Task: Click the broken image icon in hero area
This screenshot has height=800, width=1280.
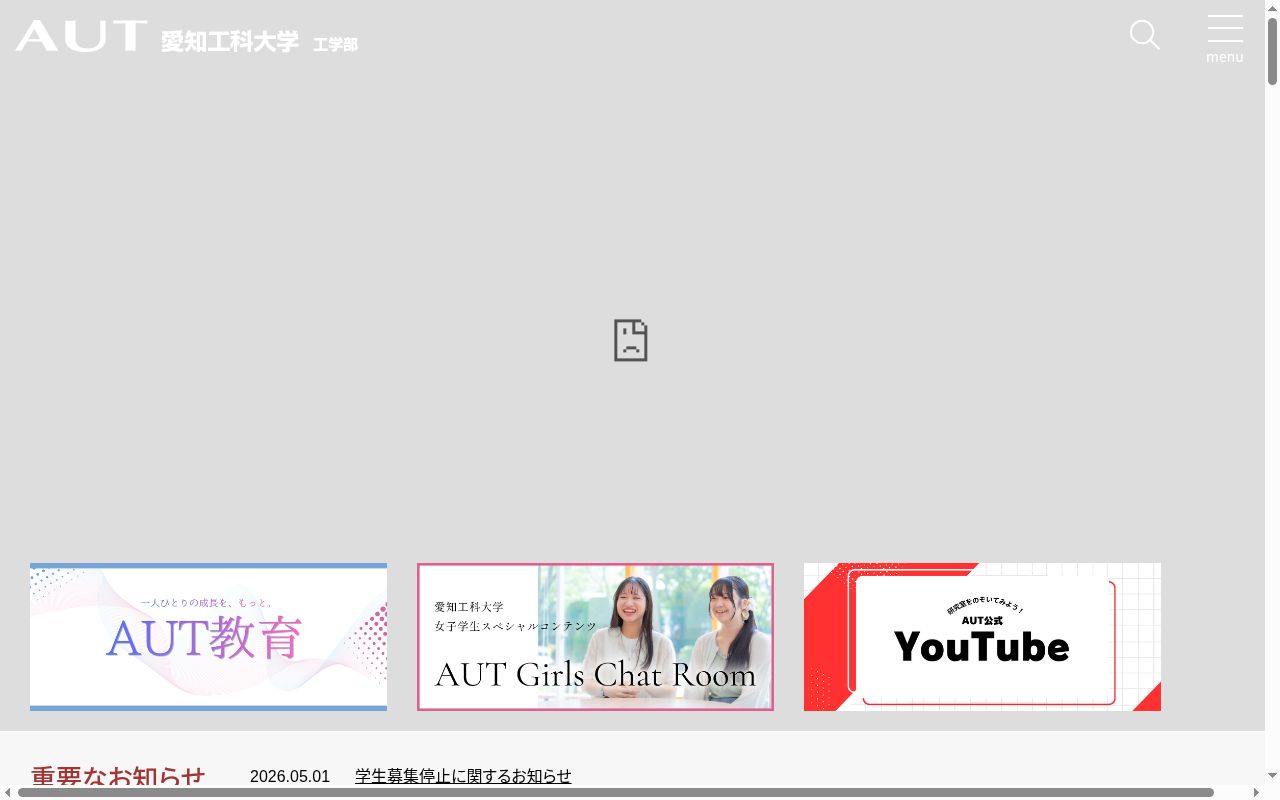Action: pyautogui.click(x=631, y=341)
